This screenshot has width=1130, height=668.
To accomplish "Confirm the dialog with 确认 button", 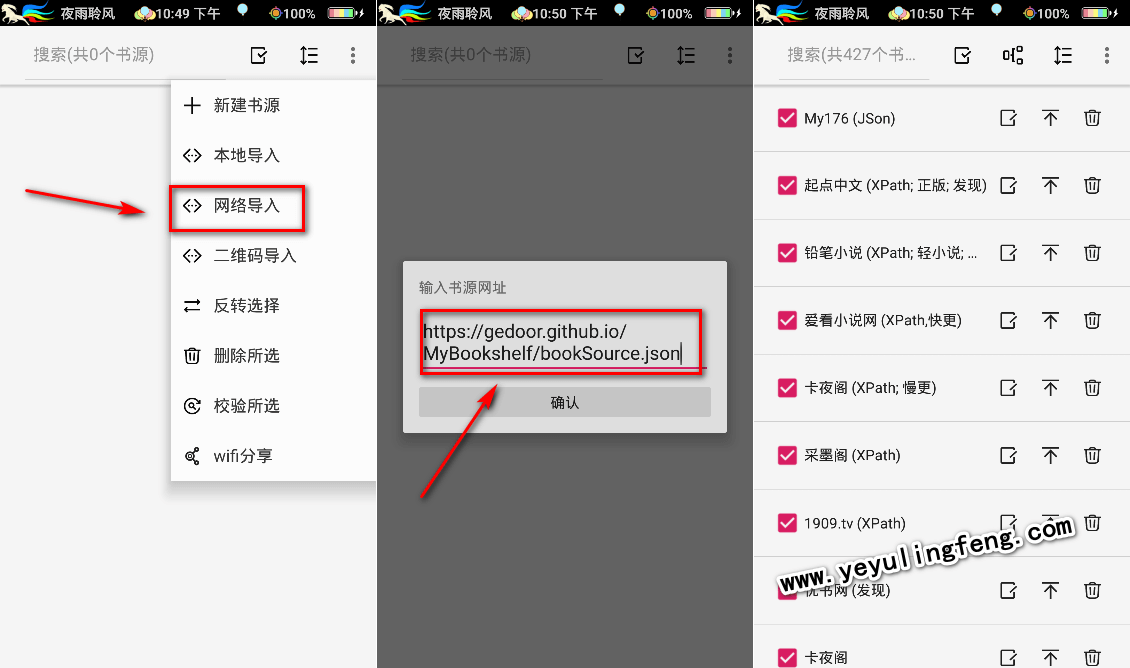I will click(564, 402).
